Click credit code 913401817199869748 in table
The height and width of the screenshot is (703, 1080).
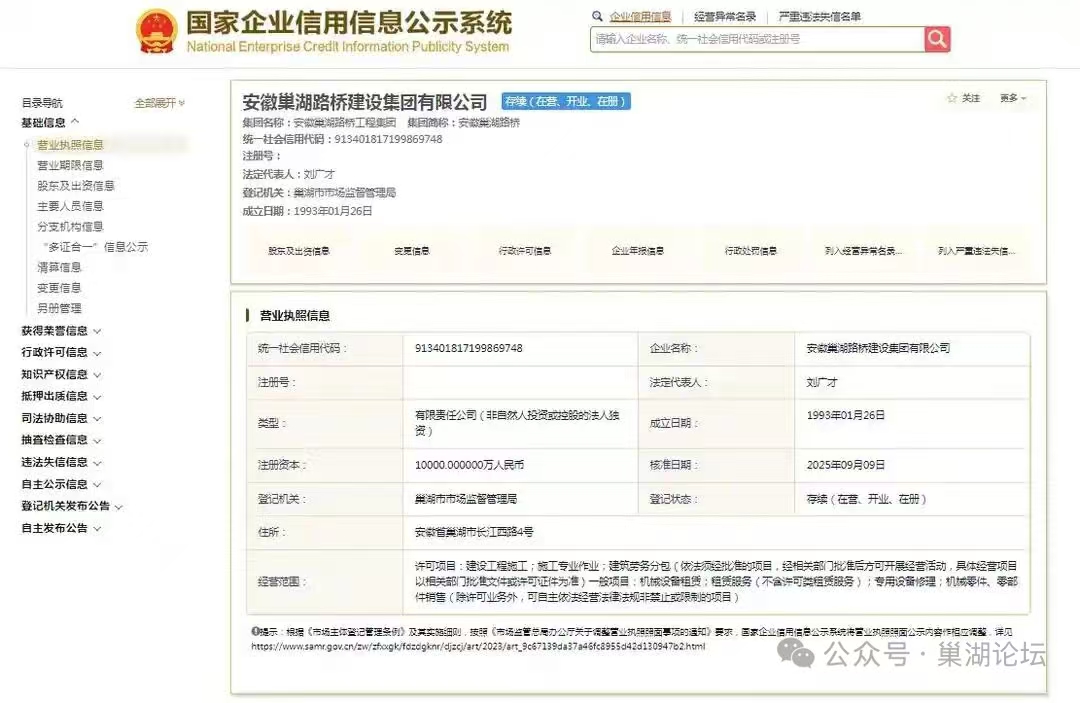tap(468, 348)
